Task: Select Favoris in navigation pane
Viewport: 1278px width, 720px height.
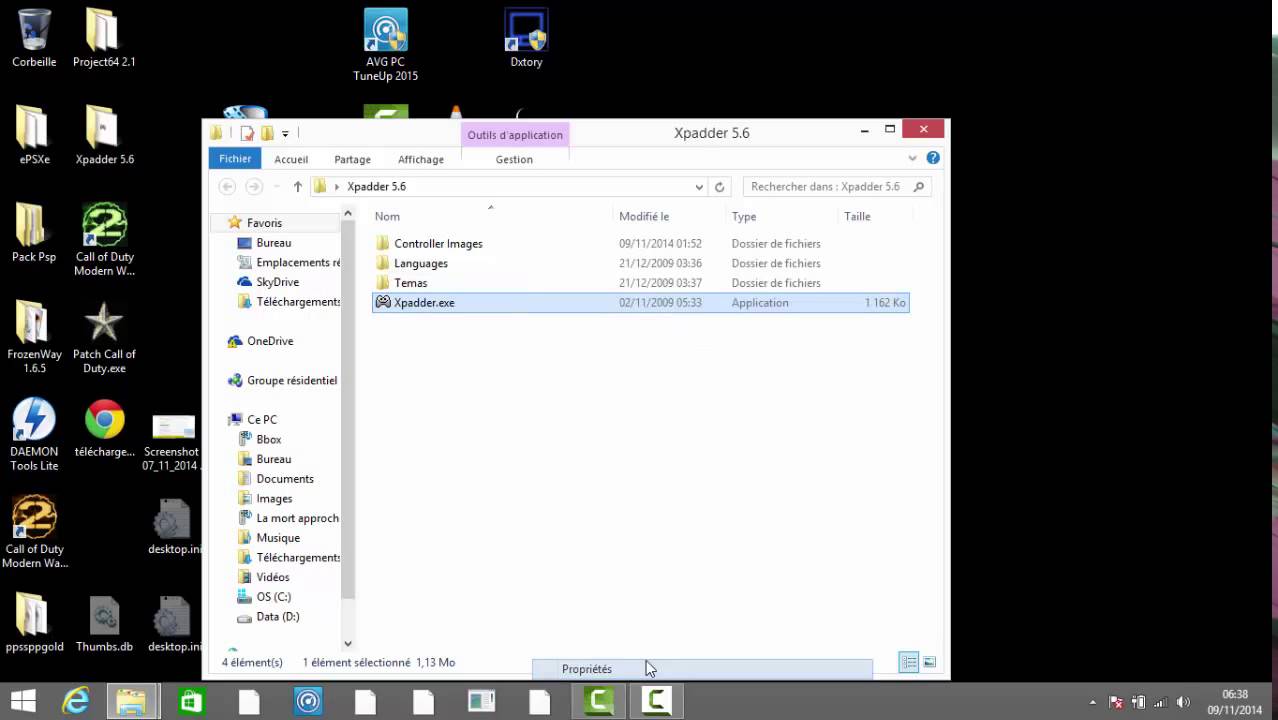Action: [264, 223]
